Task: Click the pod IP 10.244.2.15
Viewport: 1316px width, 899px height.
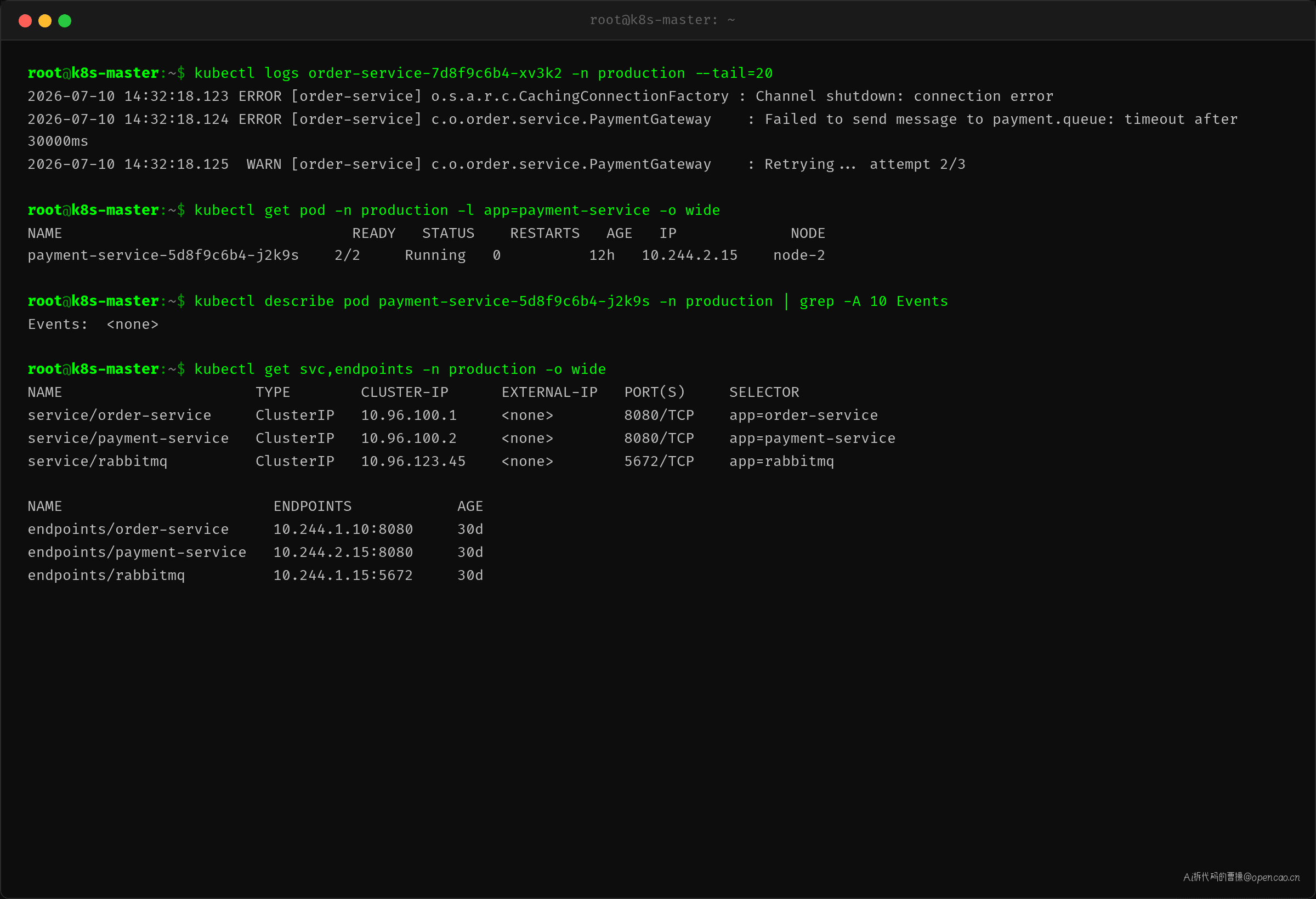Action: [689, 256]
